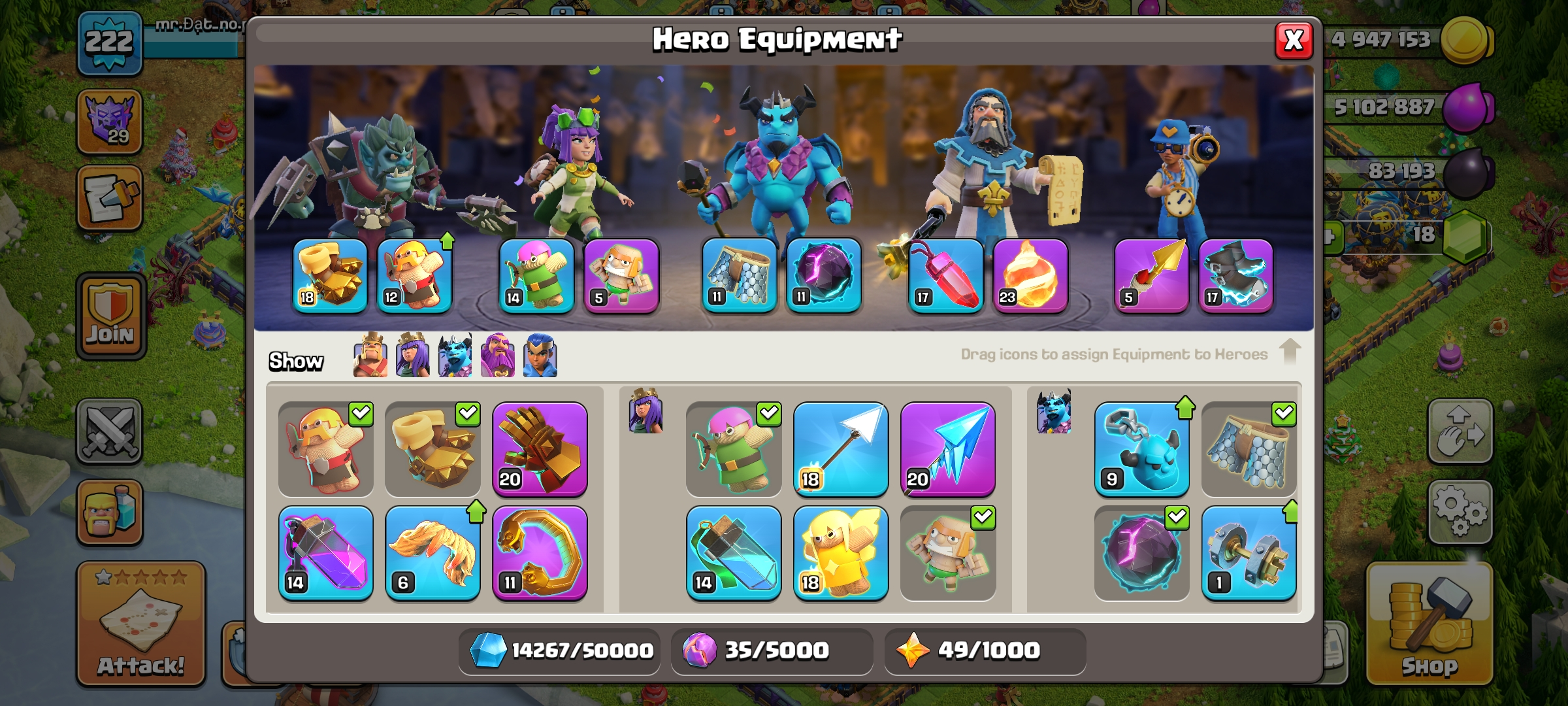Open the Join clan shield button
This screenshot has width=1568, height=706.
110,316
